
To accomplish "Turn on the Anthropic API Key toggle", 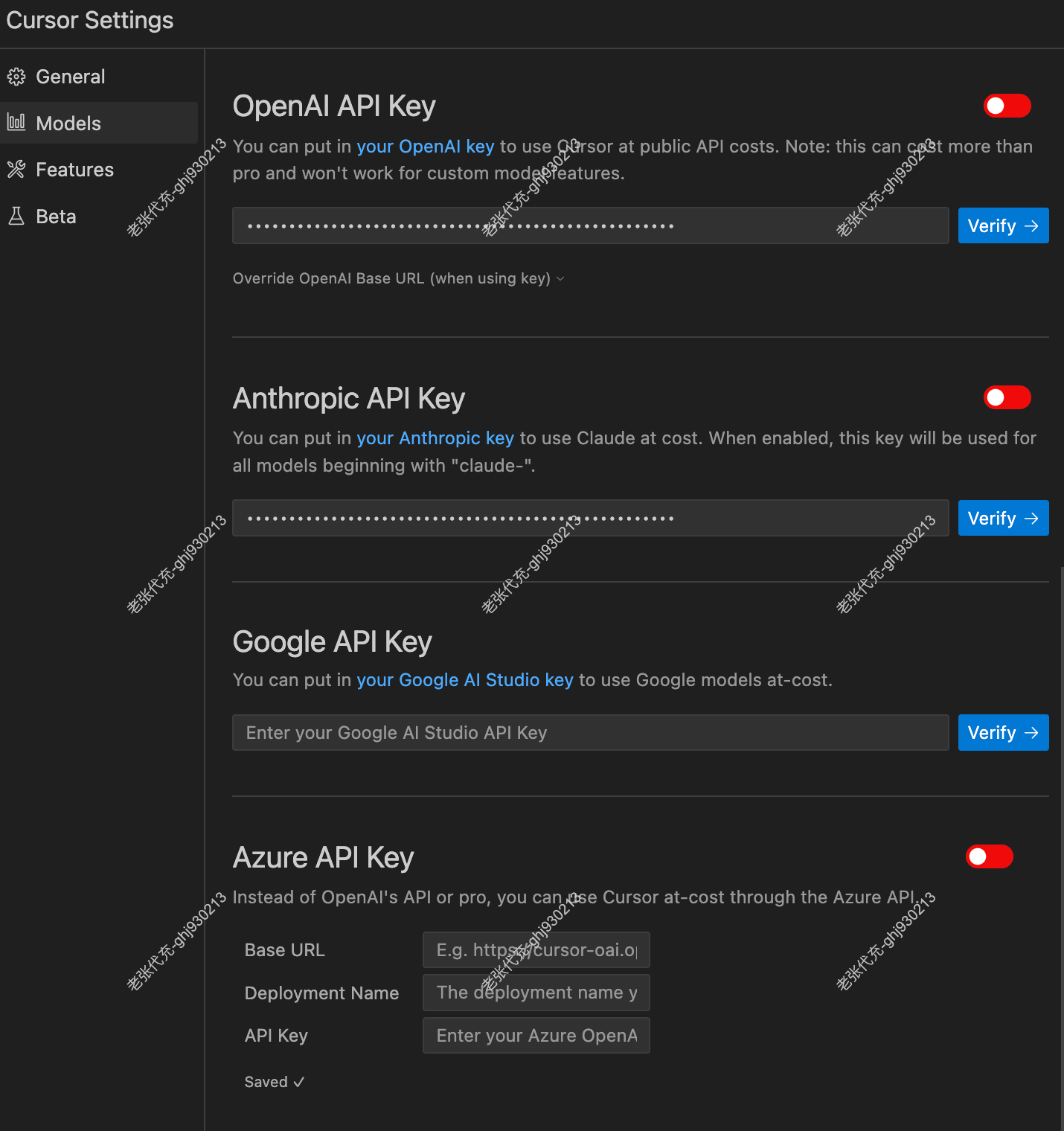I will [1007, 397].
